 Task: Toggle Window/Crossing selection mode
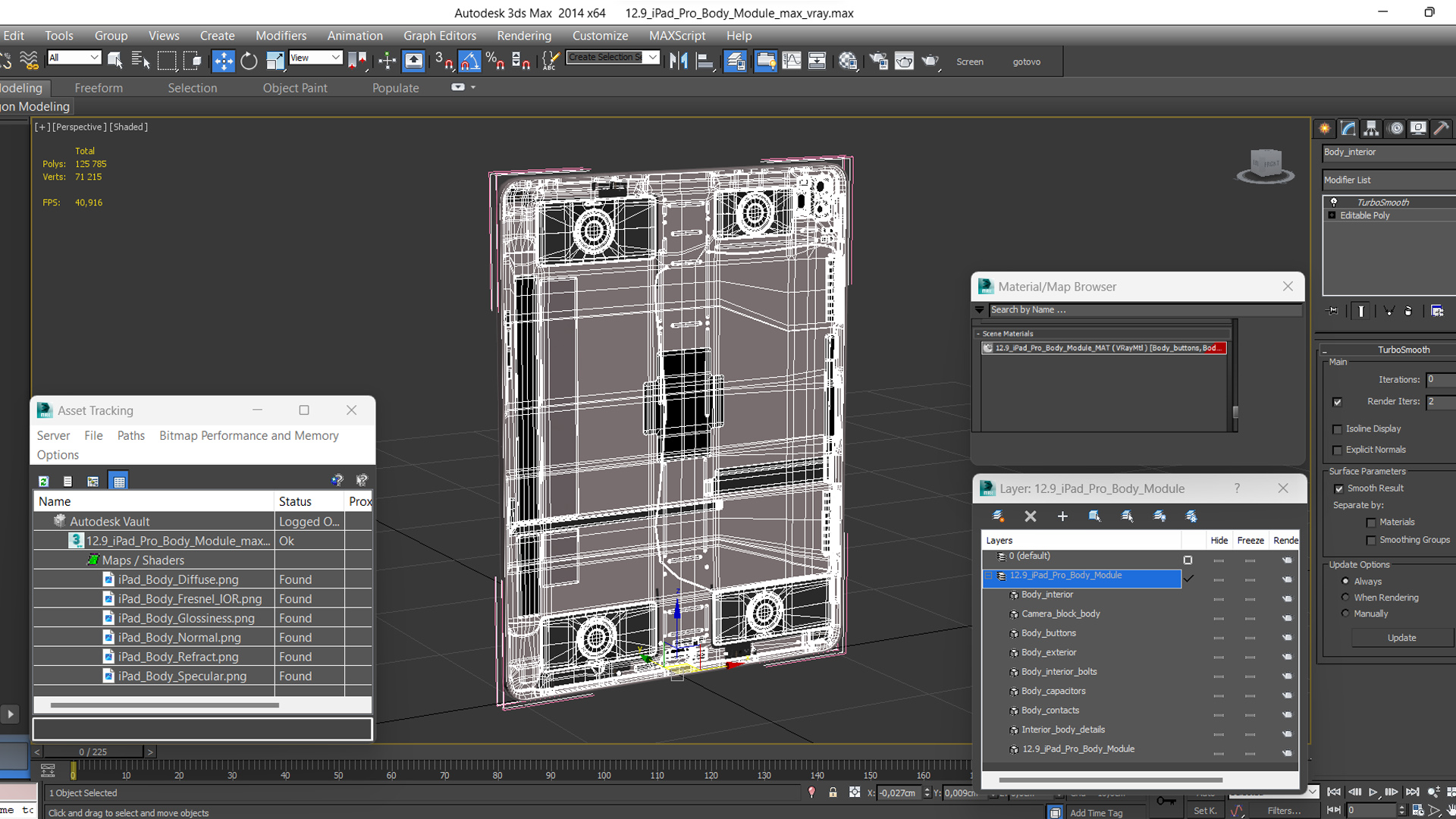pos(193,61)
